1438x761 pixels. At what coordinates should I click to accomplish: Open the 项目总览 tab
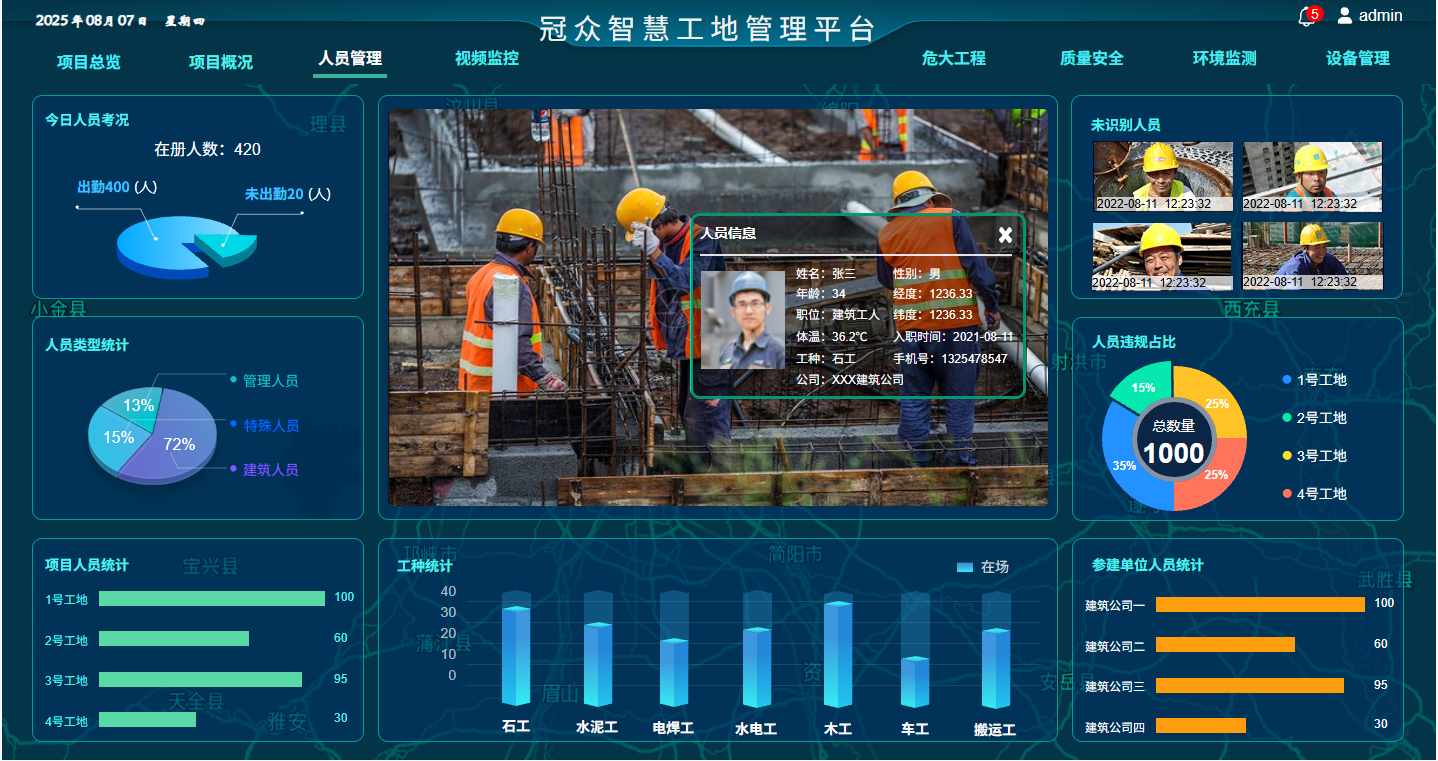point(88,62)
